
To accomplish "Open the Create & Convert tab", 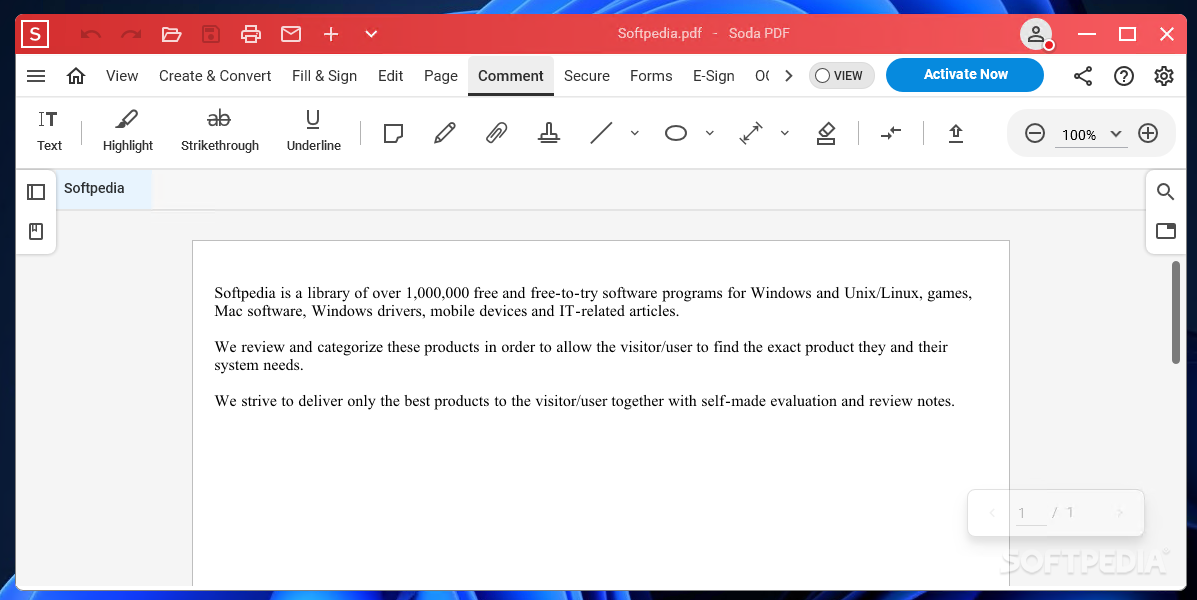I will 215,76.
